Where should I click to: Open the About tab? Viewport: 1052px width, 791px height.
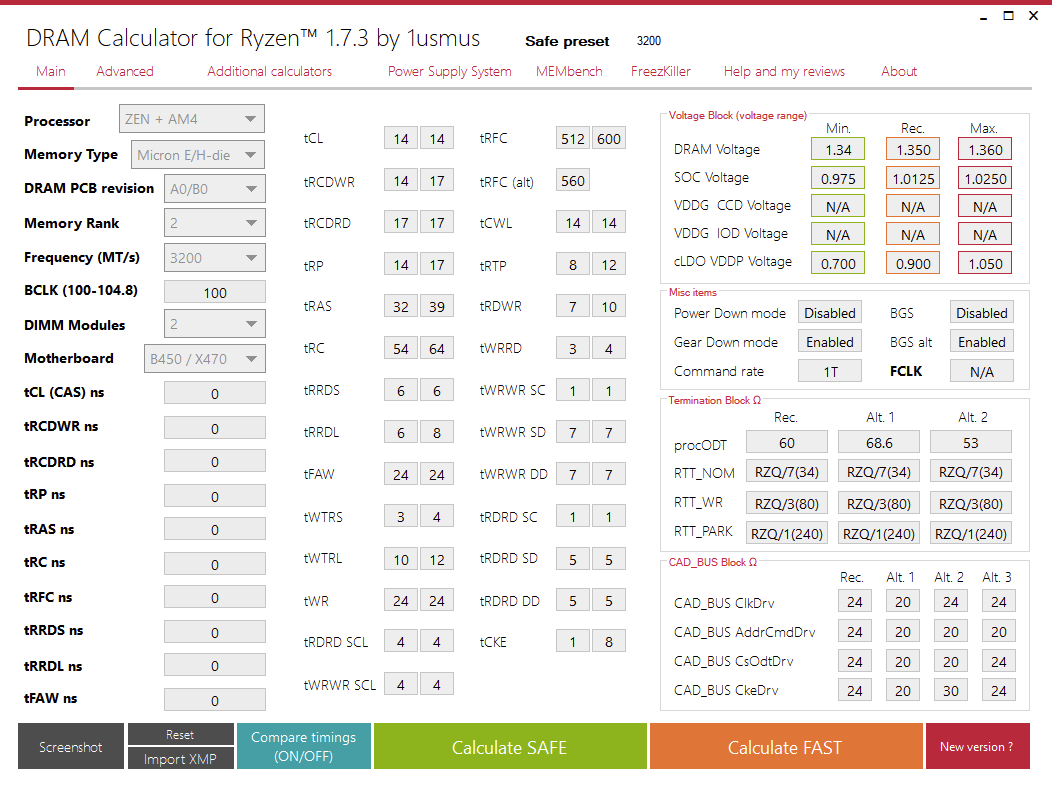(899, 71)
